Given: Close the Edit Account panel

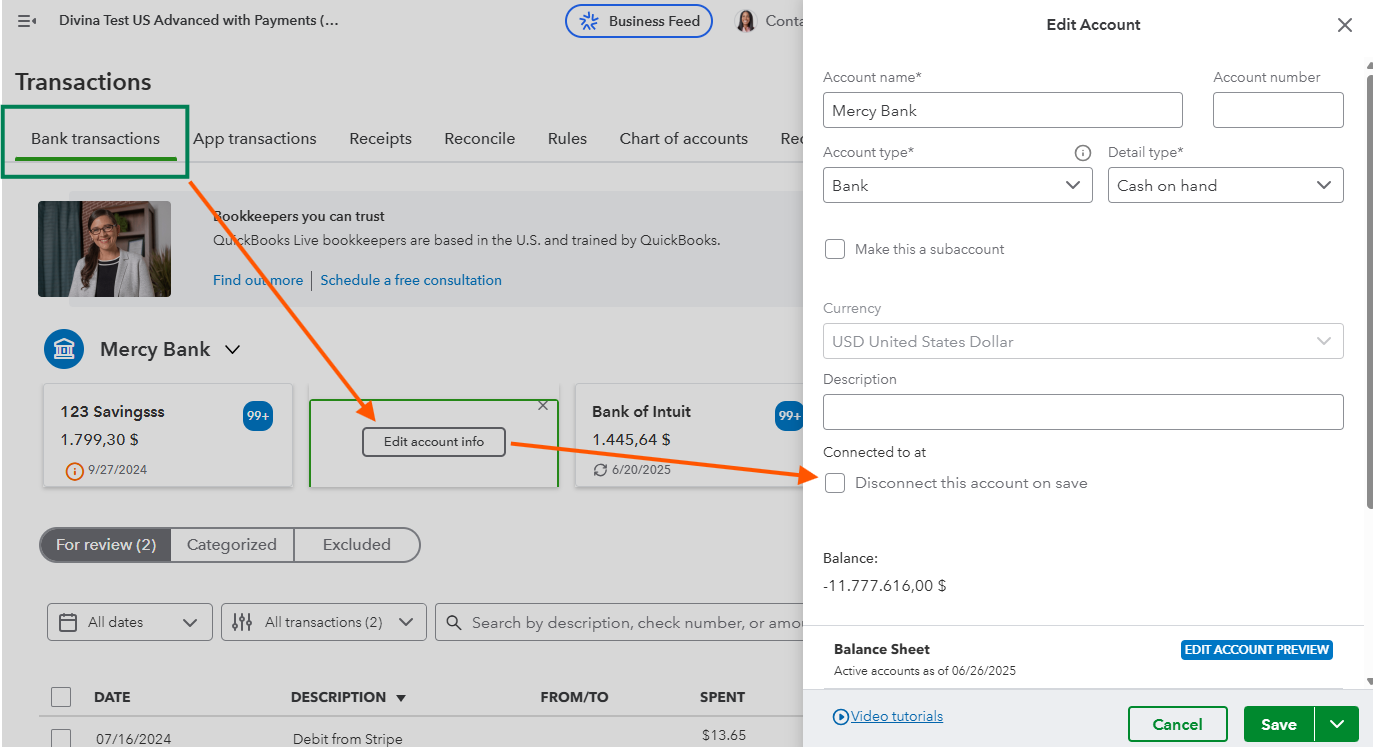Looking at the screenshot, I should [1345, 25].
